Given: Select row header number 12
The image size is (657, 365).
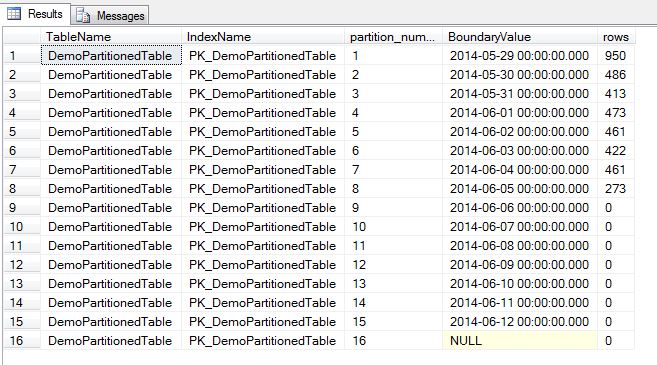Looking at the screenshot, I should (x=22, y=264).
